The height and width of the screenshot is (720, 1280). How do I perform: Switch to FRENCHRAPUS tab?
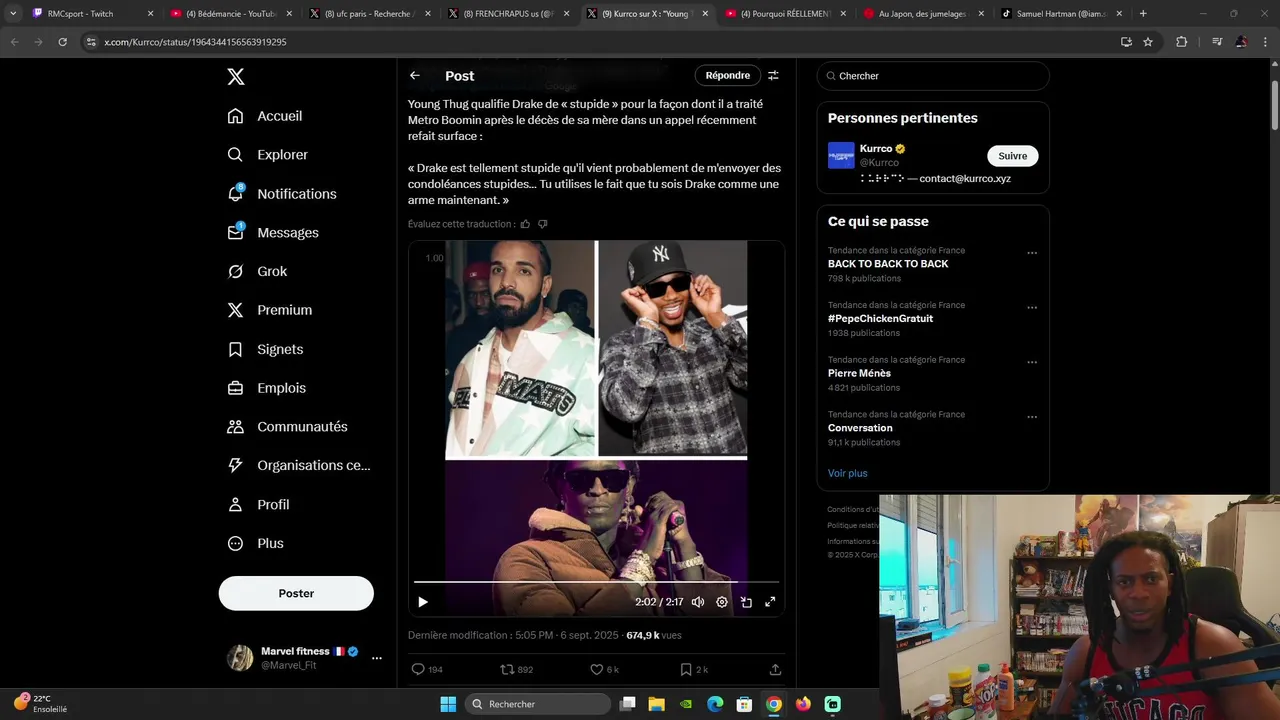pyautogui.click(x=508, y=14)
